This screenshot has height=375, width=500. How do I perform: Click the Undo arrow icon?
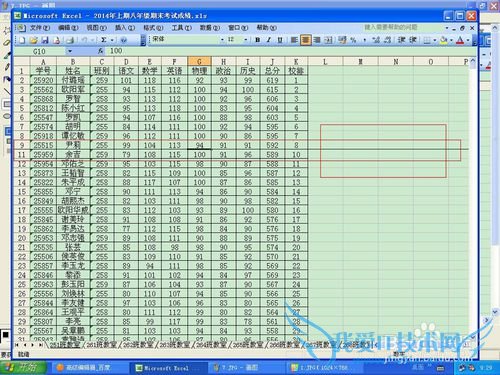[84, 40]
